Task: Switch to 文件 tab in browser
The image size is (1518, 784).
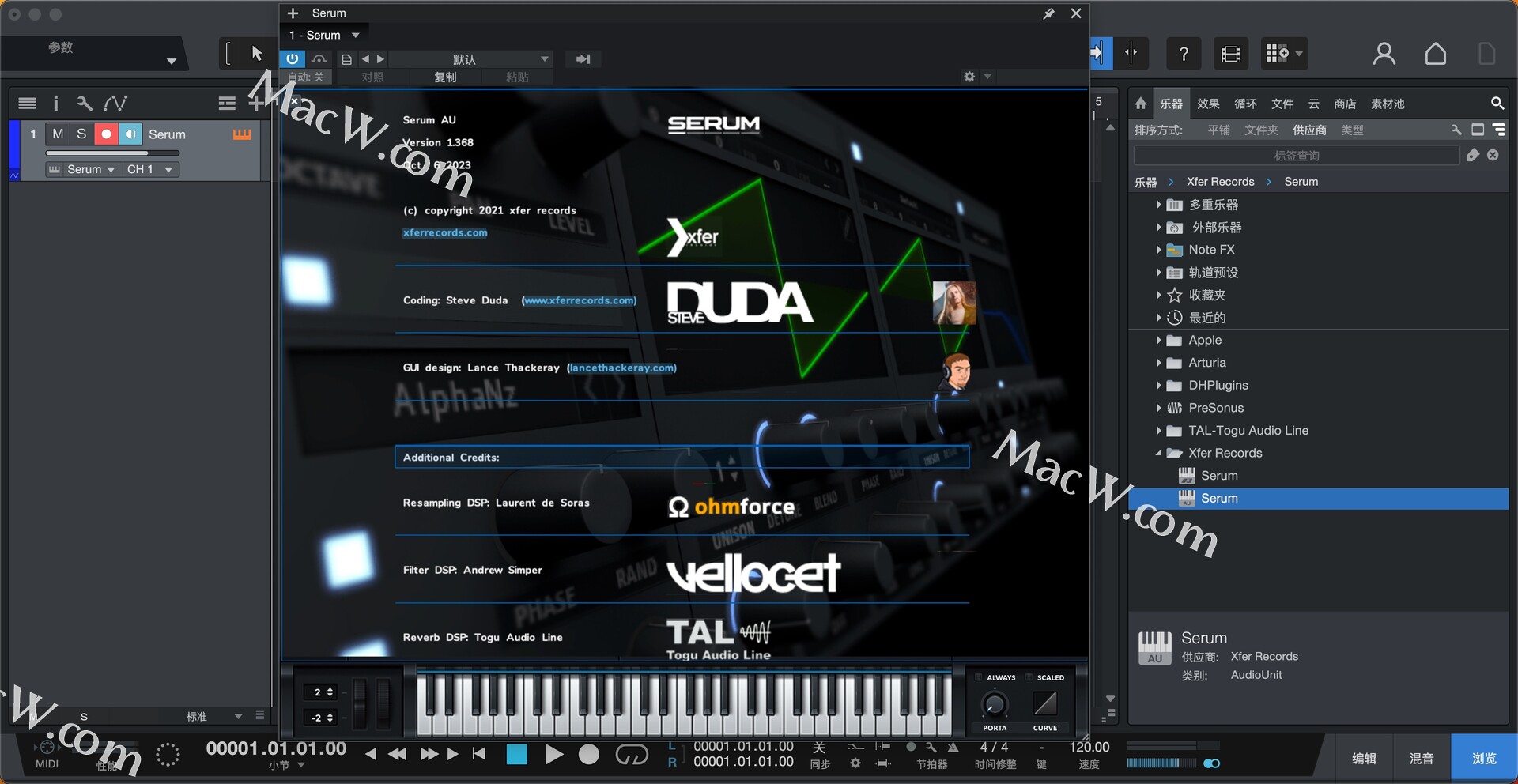Action: (1282, 104)
